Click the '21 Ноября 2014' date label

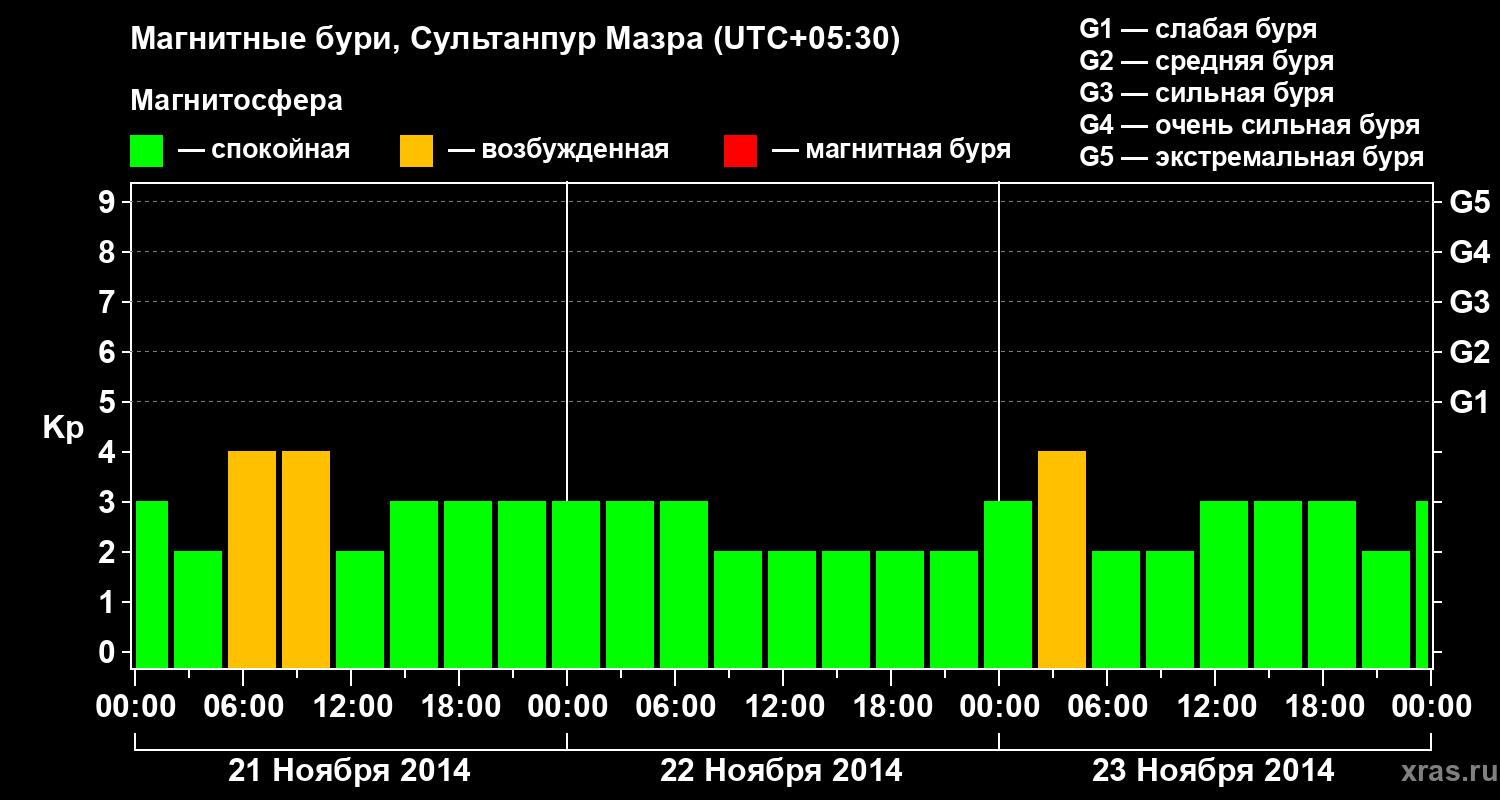(x=349, y=771)
